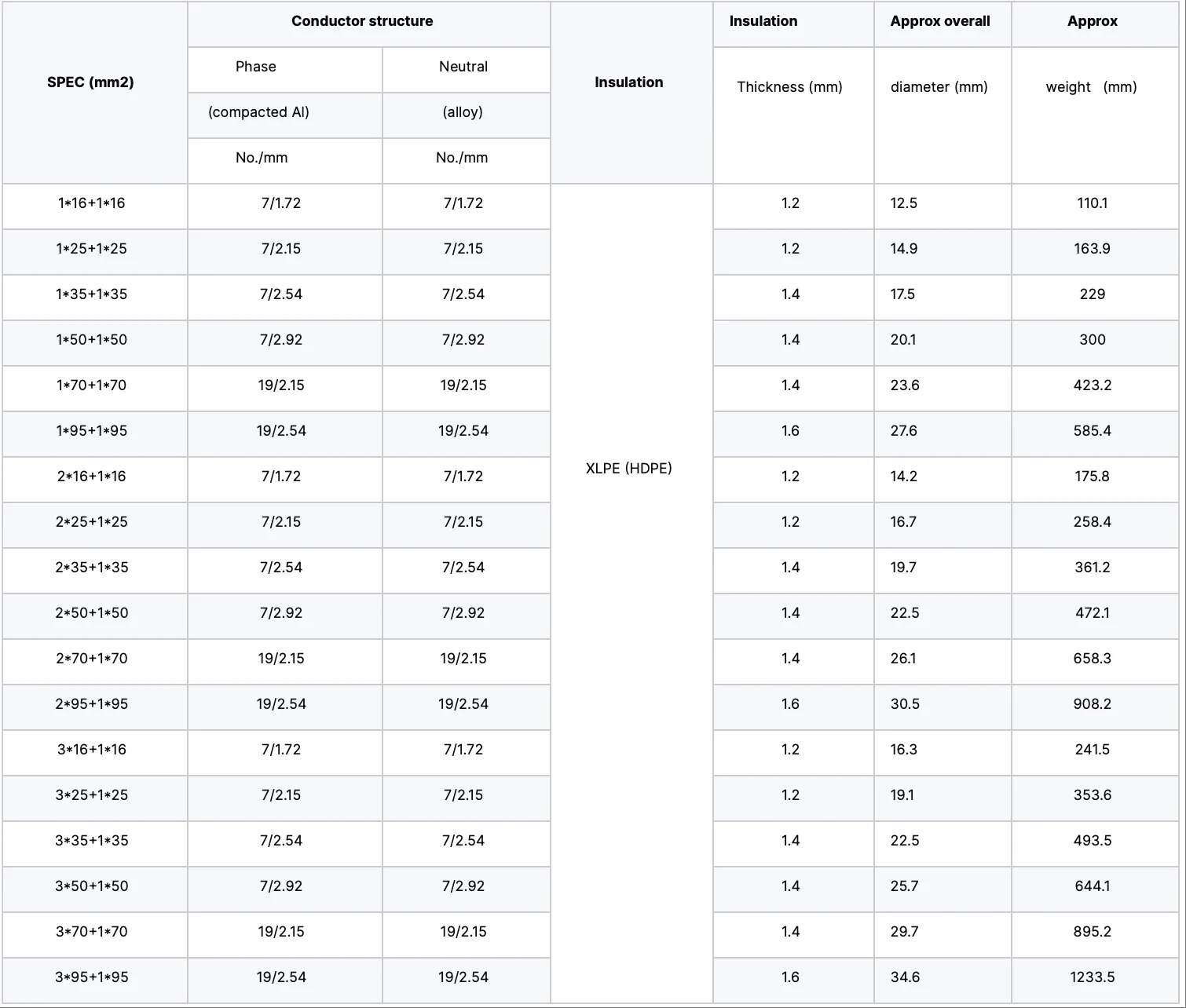Select the Conductor structure header cell
This screenshot has width=1186, height=1008.
[x=362, y=21]
